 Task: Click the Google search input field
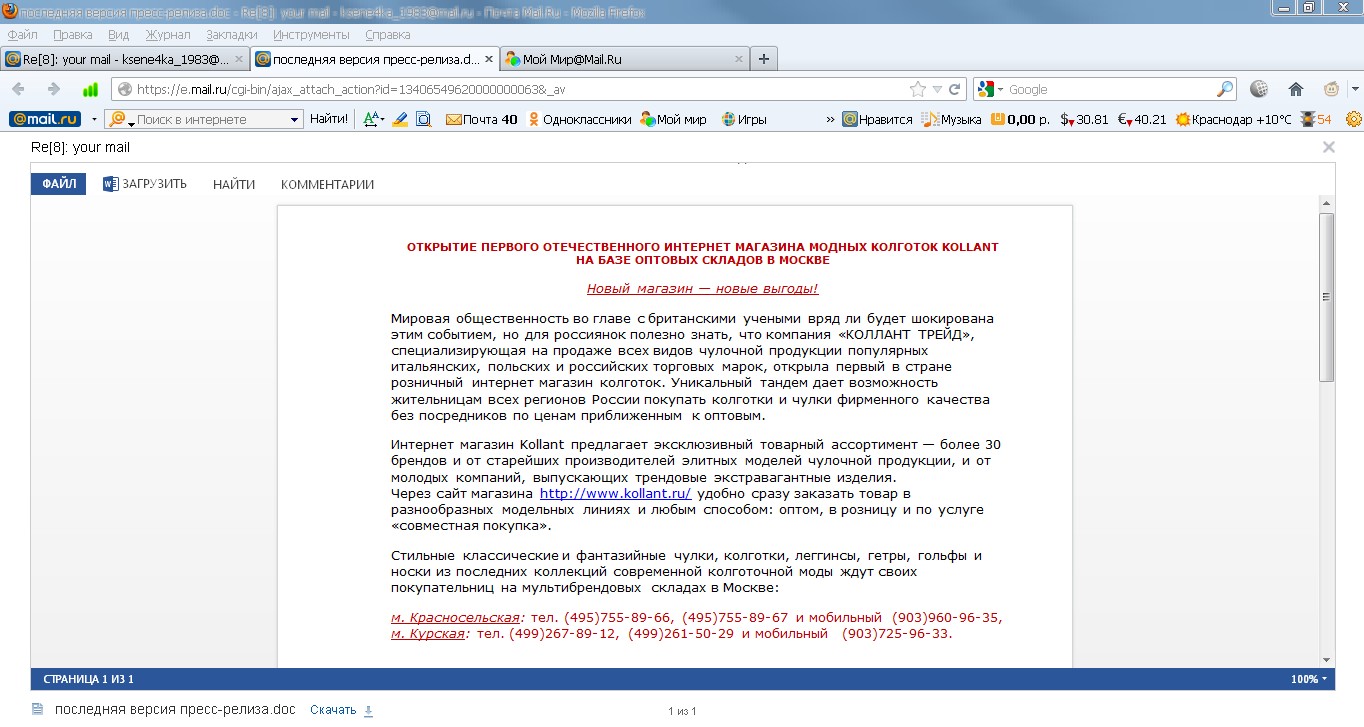click(1108, 89)
